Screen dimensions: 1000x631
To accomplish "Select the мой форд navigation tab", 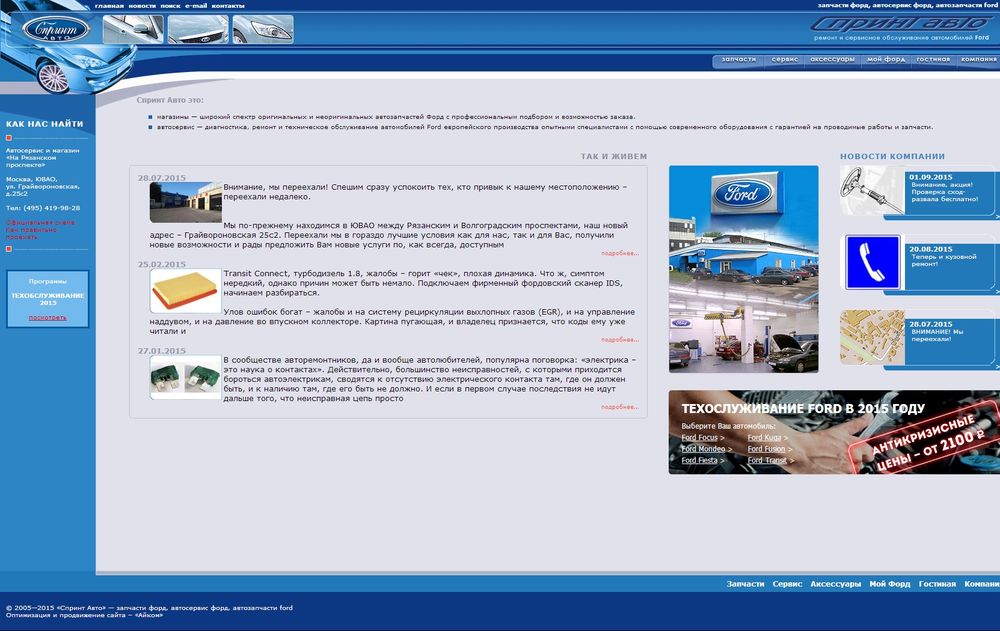I will point(886,59).
